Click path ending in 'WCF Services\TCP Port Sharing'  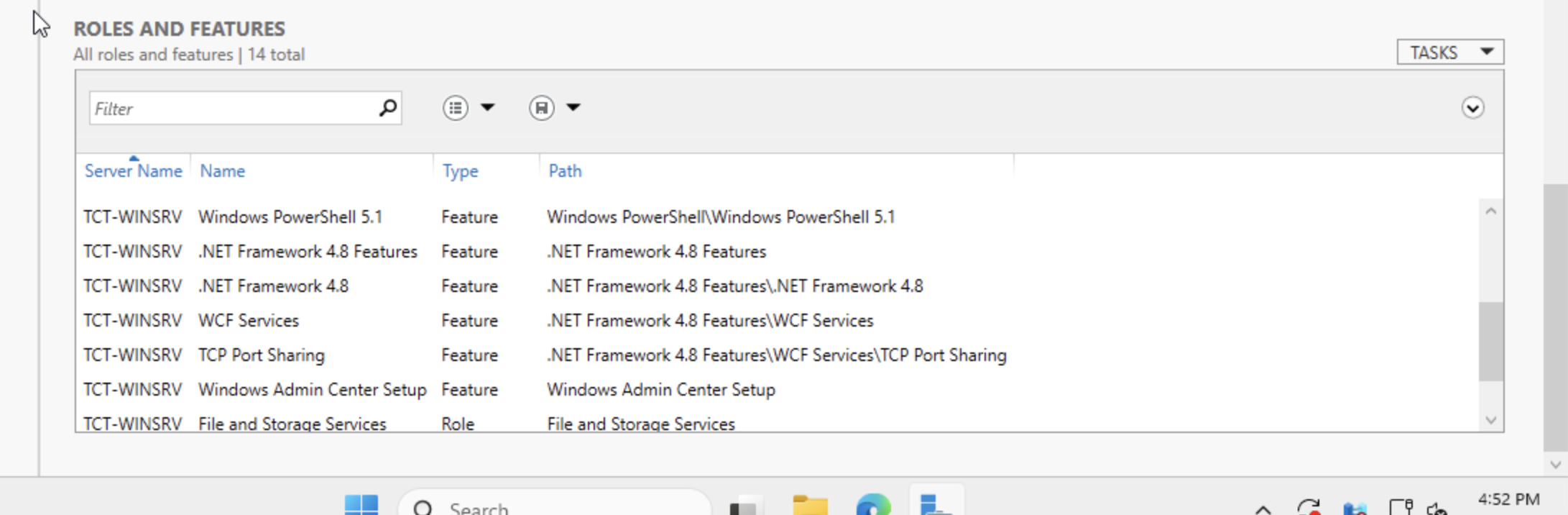[x=776, y=355]
